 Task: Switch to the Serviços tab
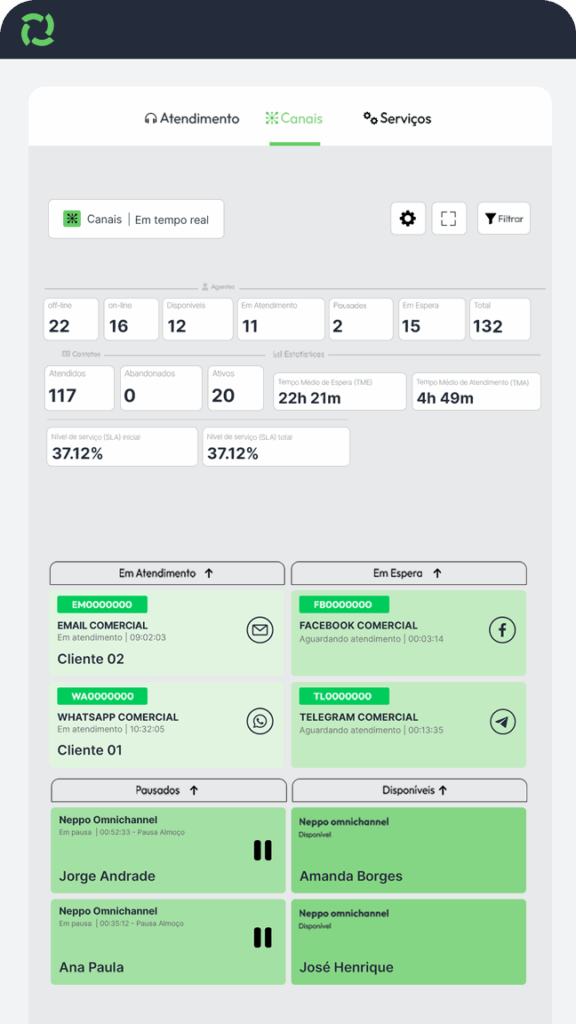[x=397, y=118]
